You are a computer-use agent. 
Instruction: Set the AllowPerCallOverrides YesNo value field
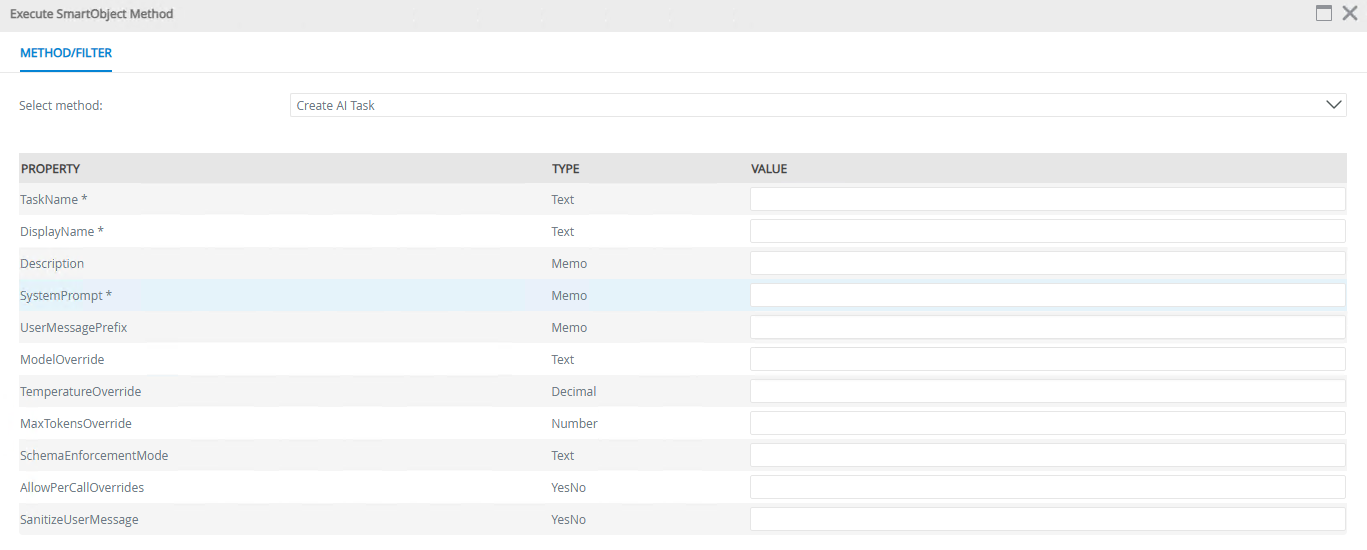tap(1047, 487)
